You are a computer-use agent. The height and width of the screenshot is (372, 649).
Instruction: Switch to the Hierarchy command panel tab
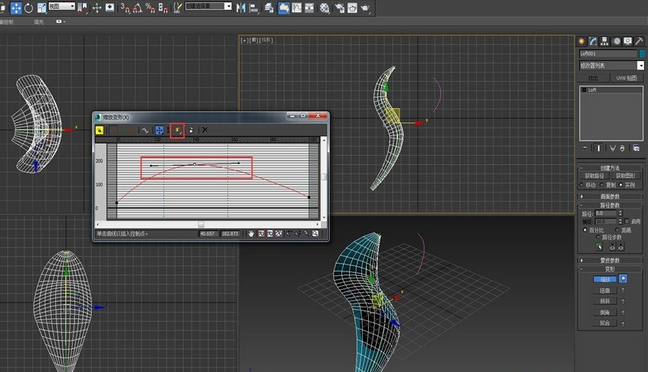click(x=604, y=41)
